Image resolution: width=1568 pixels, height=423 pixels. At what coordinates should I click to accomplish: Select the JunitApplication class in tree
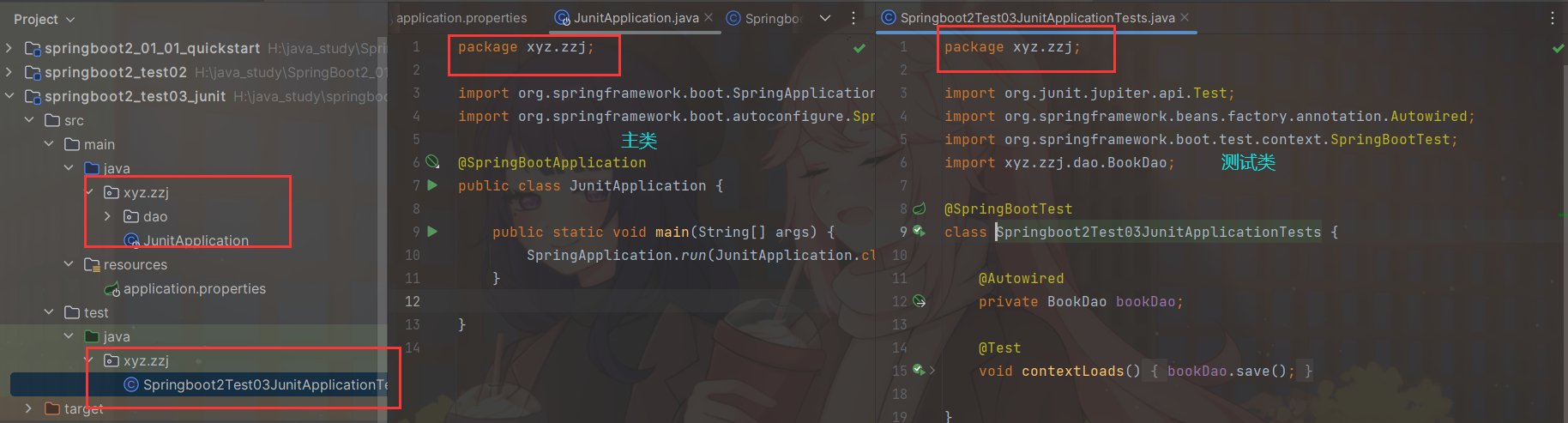[196, 240]
